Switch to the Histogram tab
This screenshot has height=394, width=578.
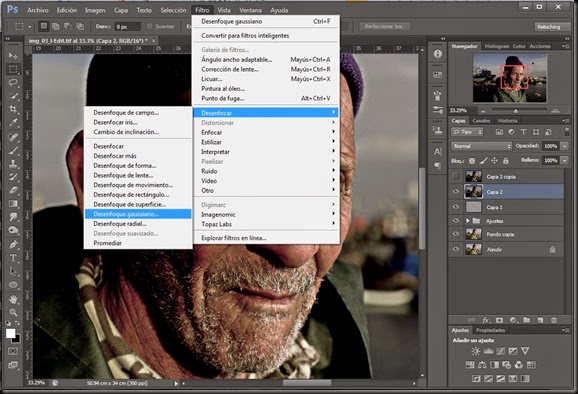point(497,46)
